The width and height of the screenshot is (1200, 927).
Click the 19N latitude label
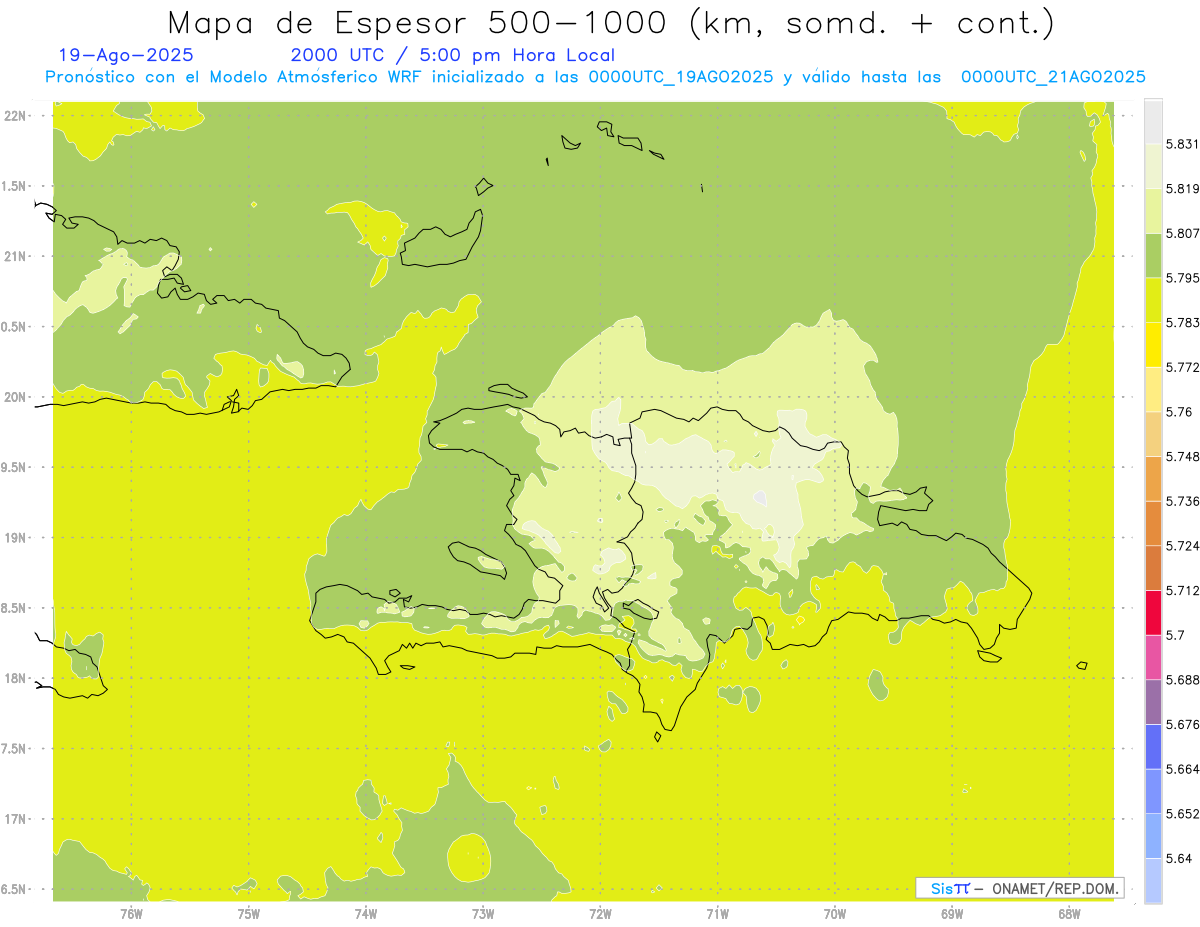17,538
